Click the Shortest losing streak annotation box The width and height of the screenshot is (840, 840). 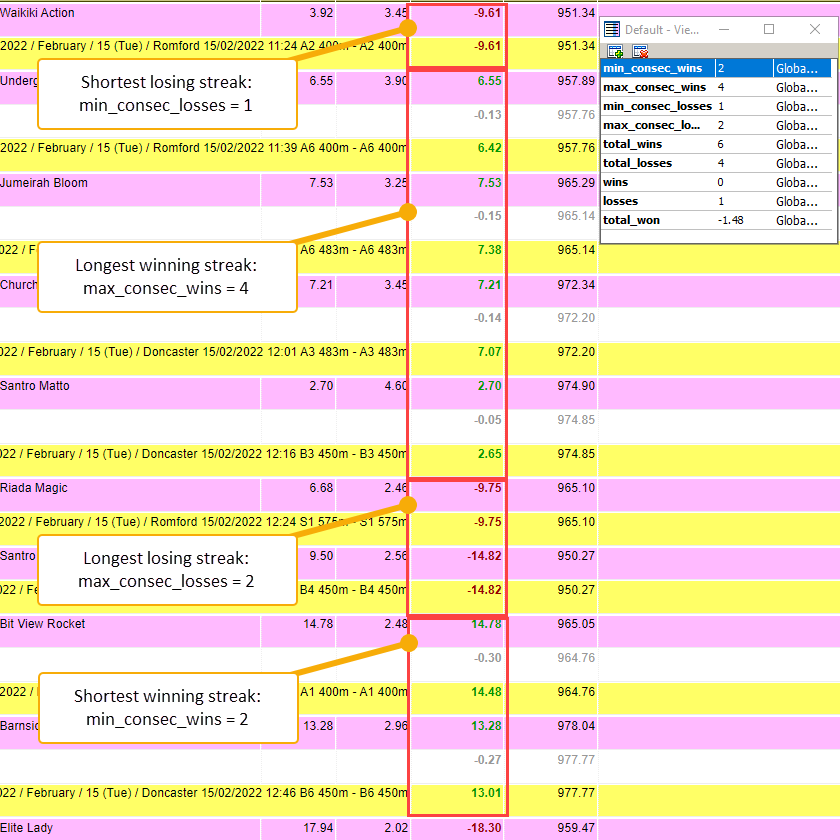click(165, 94)
